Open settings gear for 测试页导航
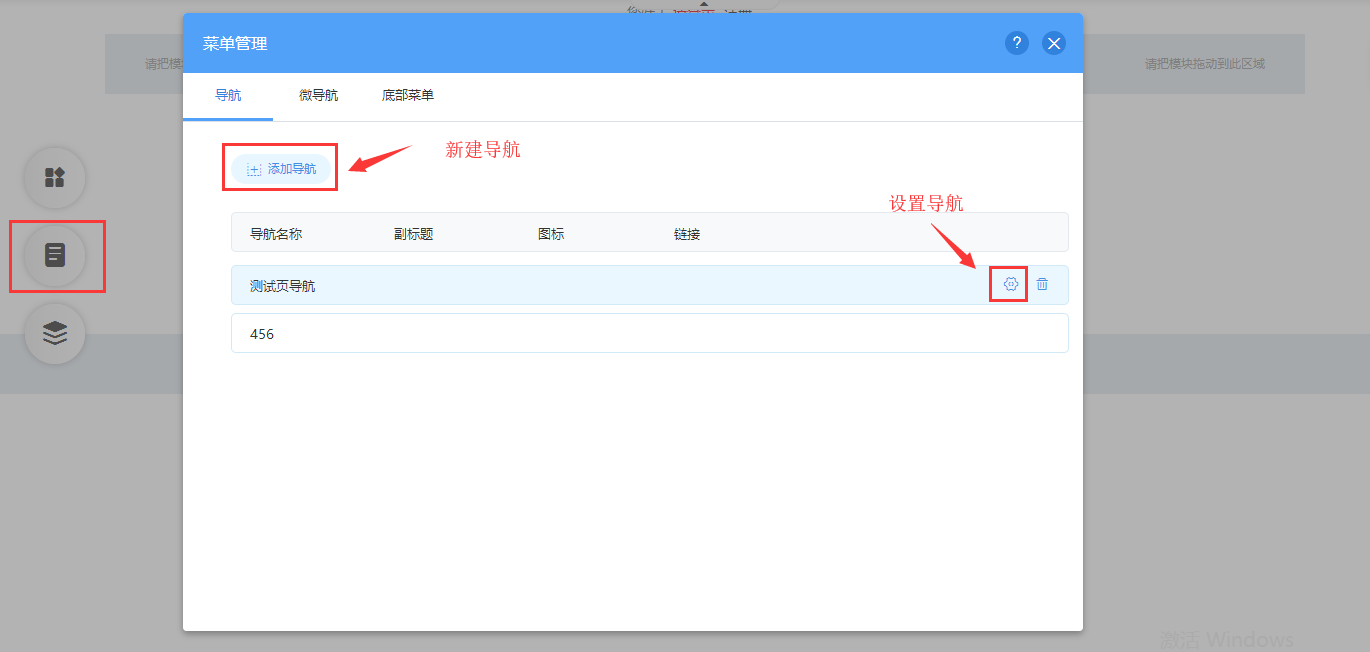 click(x=1010, y=285)
